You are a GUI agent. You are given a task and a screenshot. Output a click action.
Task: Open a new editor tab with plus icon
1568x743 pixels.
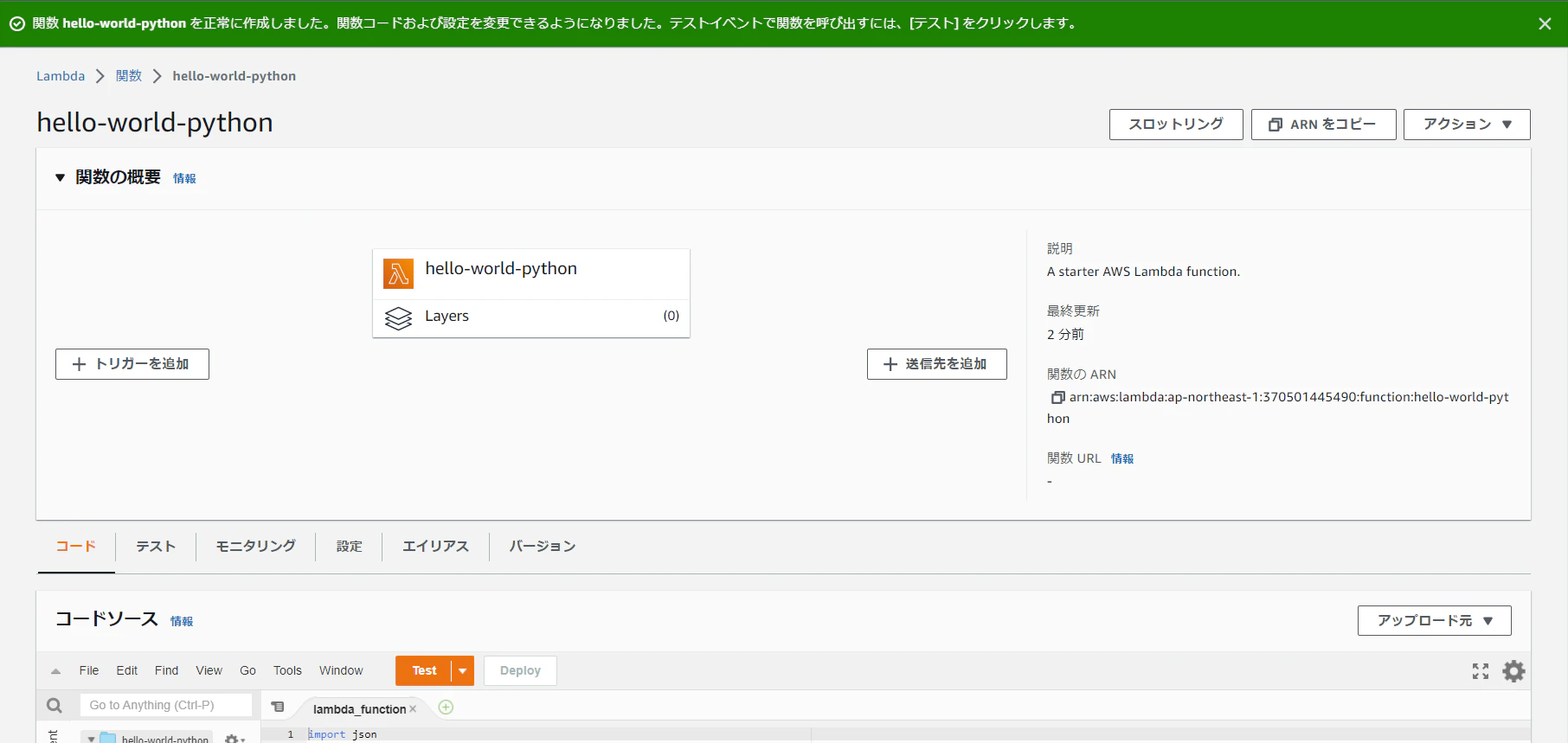pos(446,708)
